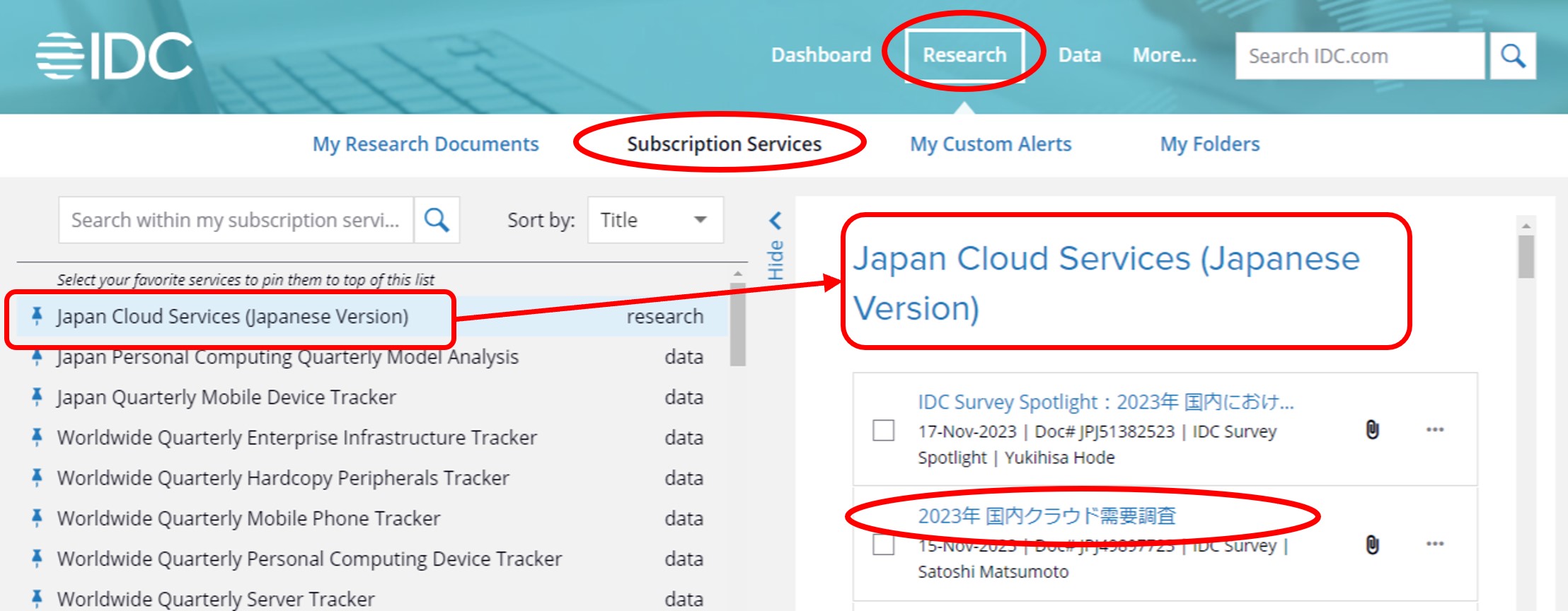This screenshot has height=611, width=1568.
Task: Open more options for IDC Survey Spotlight document
Action: (x=1435, y=429)
